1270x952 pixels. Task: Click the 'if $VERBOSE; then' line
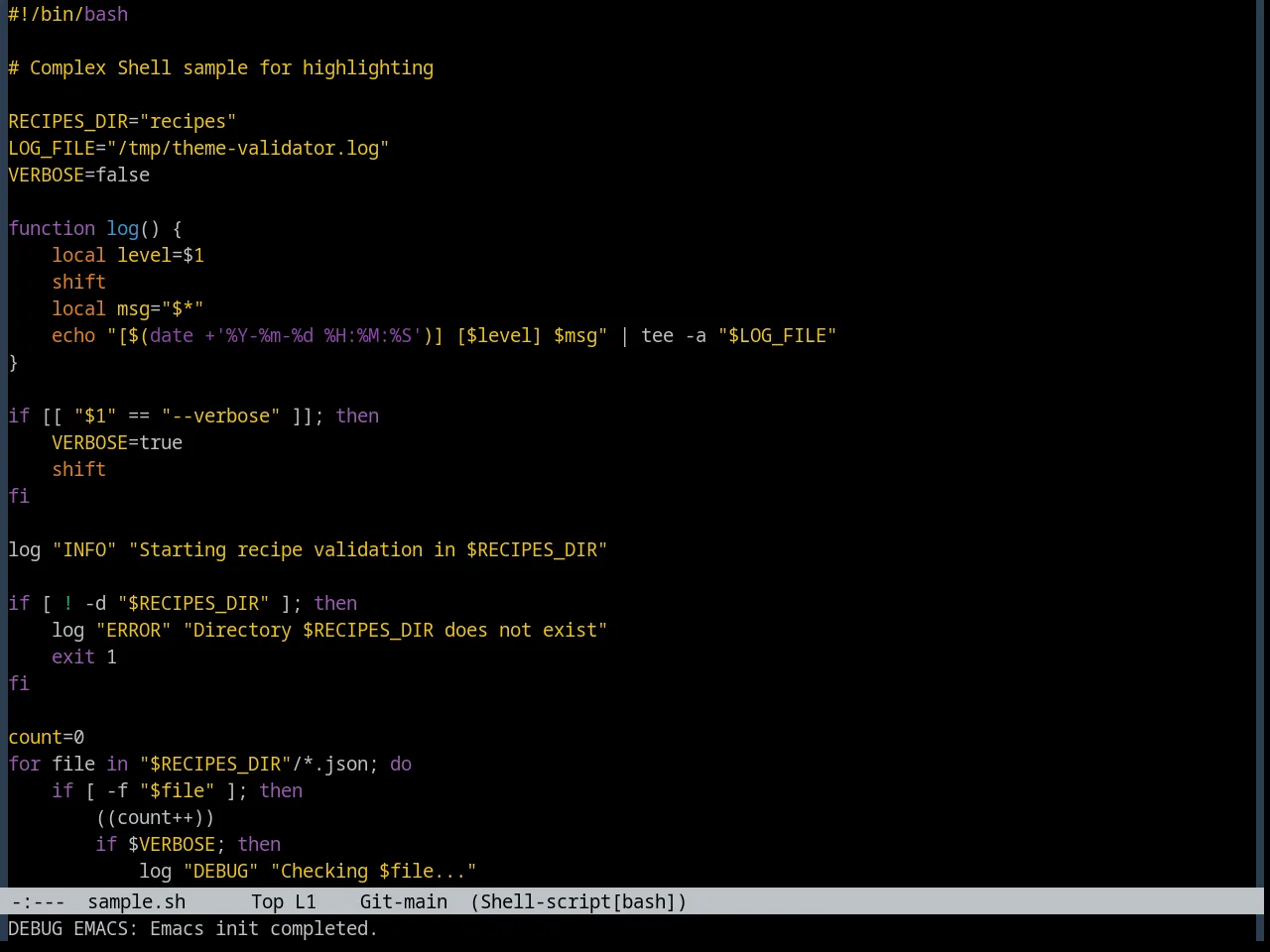pyautogui.click(x=188, y=844)
